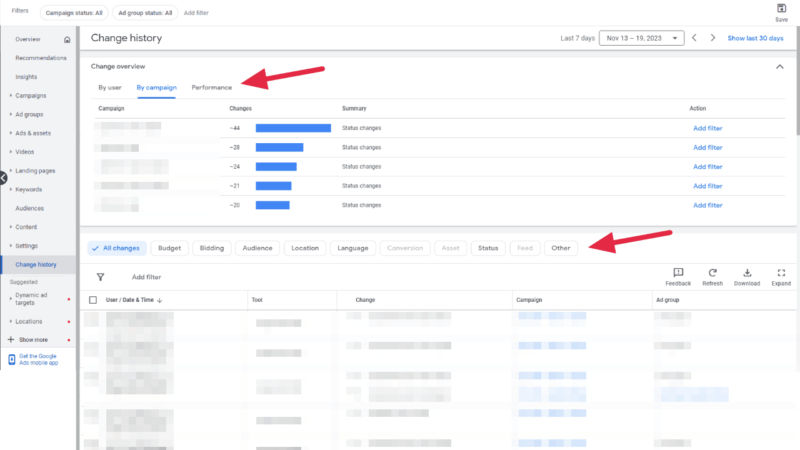800x450 pixels.
Task: Click the ~44 changes blue bar
Action: (x=293, y=128)
